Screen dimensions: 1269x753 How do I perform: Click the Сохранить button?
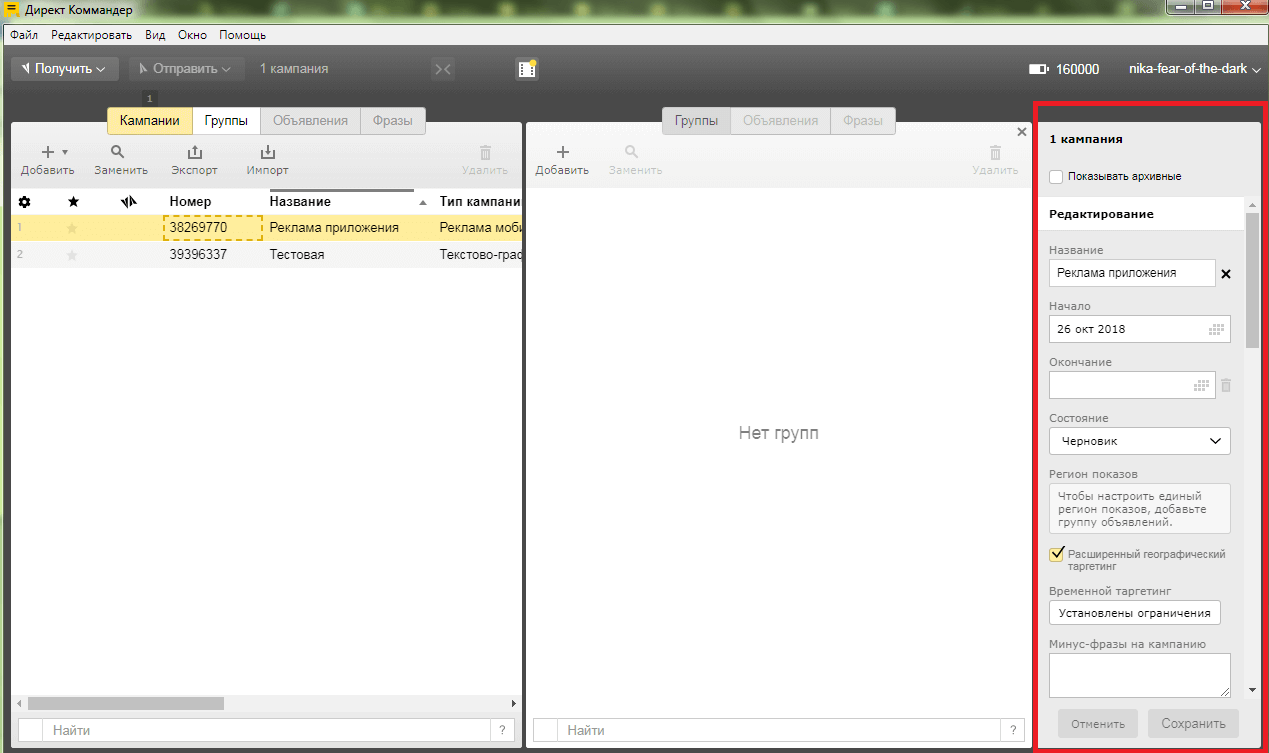point(1193,724)
